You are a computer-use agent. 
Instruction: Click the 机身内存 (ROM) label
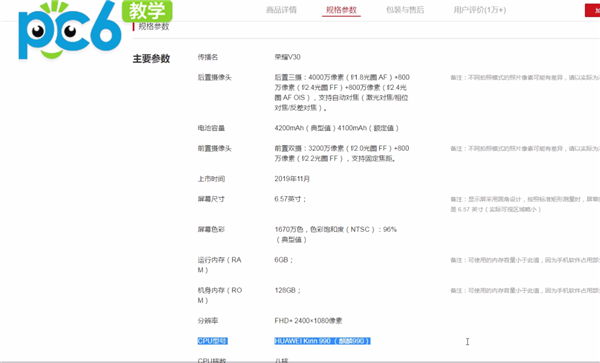pos(220,295)
